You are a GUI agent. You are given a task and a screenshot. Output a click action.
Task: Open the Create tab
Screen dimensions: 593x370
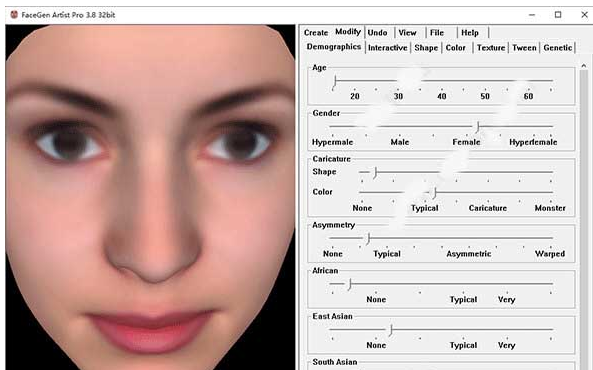[x=316, y=33]
